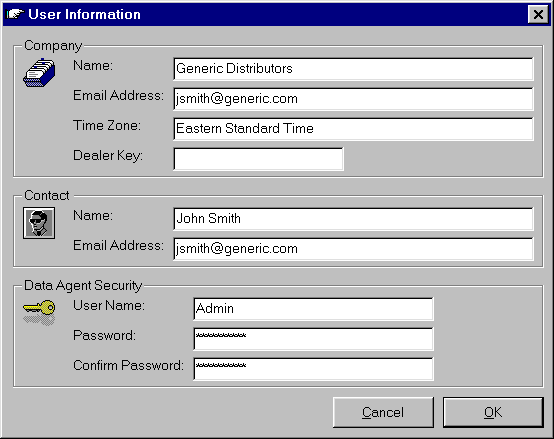Click the yellow key security icon
The width and height of the screenshot is (554, 439).
click(x=39, y=312)
